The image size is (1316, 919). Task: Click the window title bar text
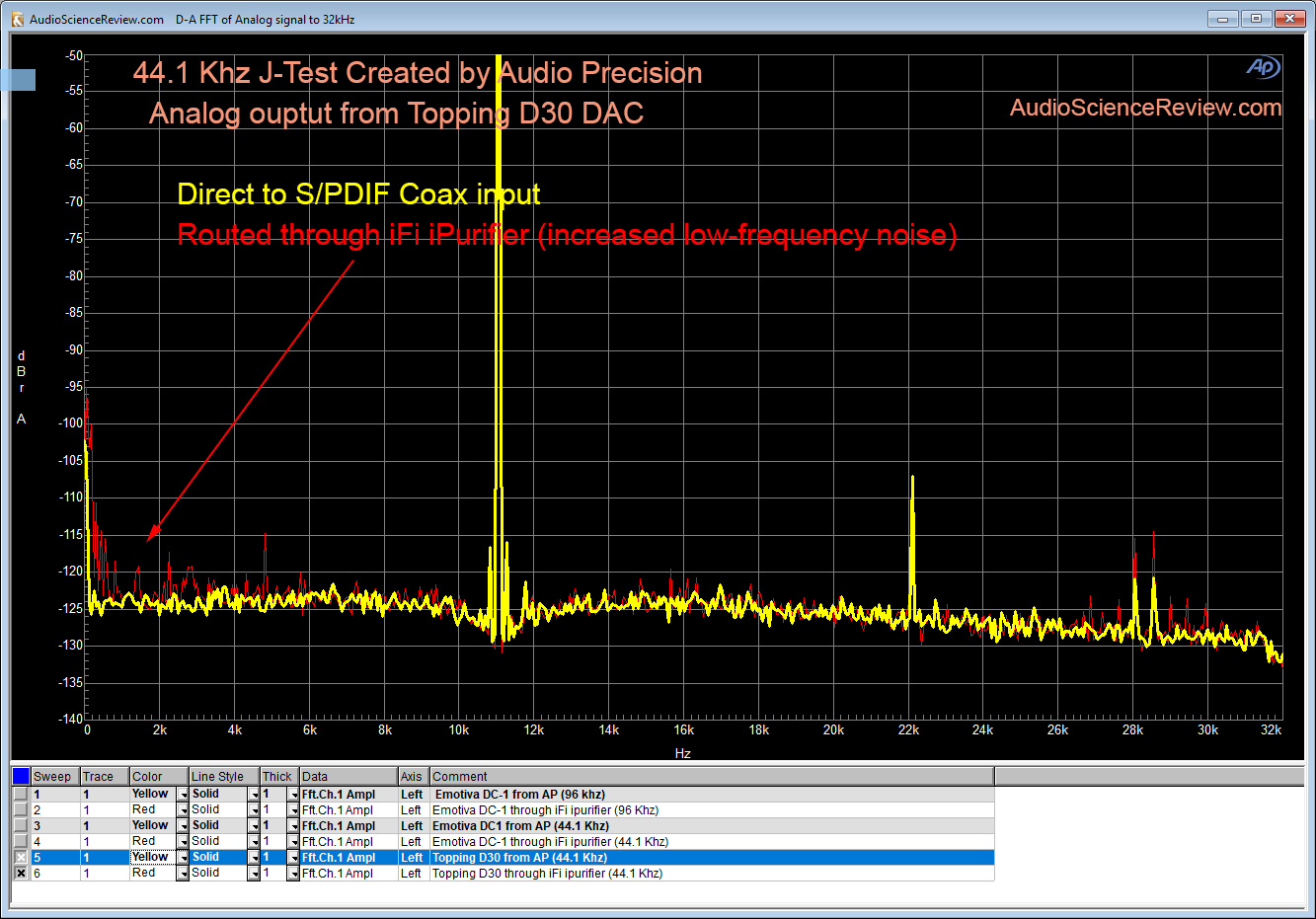pyautogui.click(x=192, y=19)
